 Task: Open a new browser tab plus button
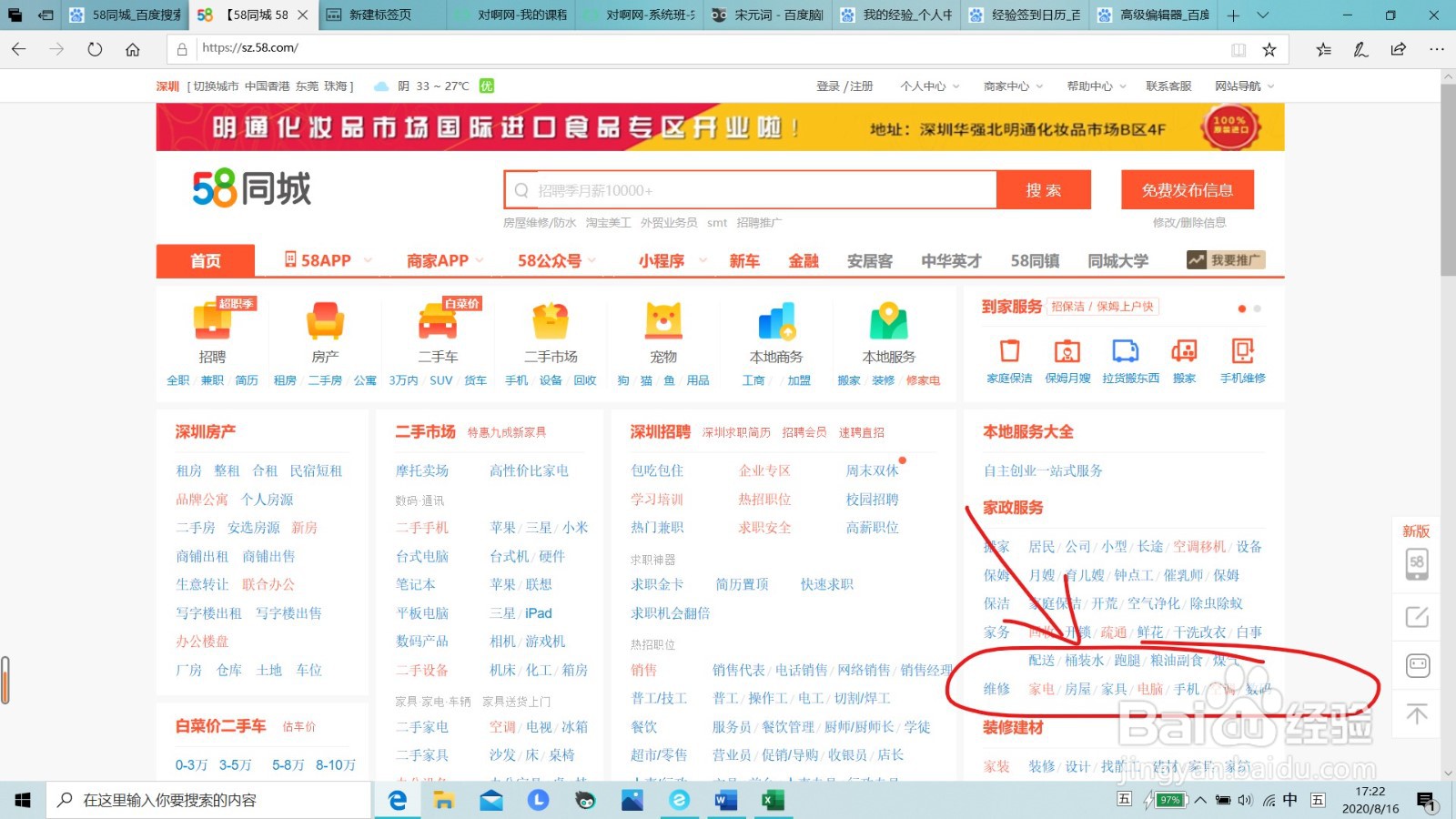click(1233, 15)
